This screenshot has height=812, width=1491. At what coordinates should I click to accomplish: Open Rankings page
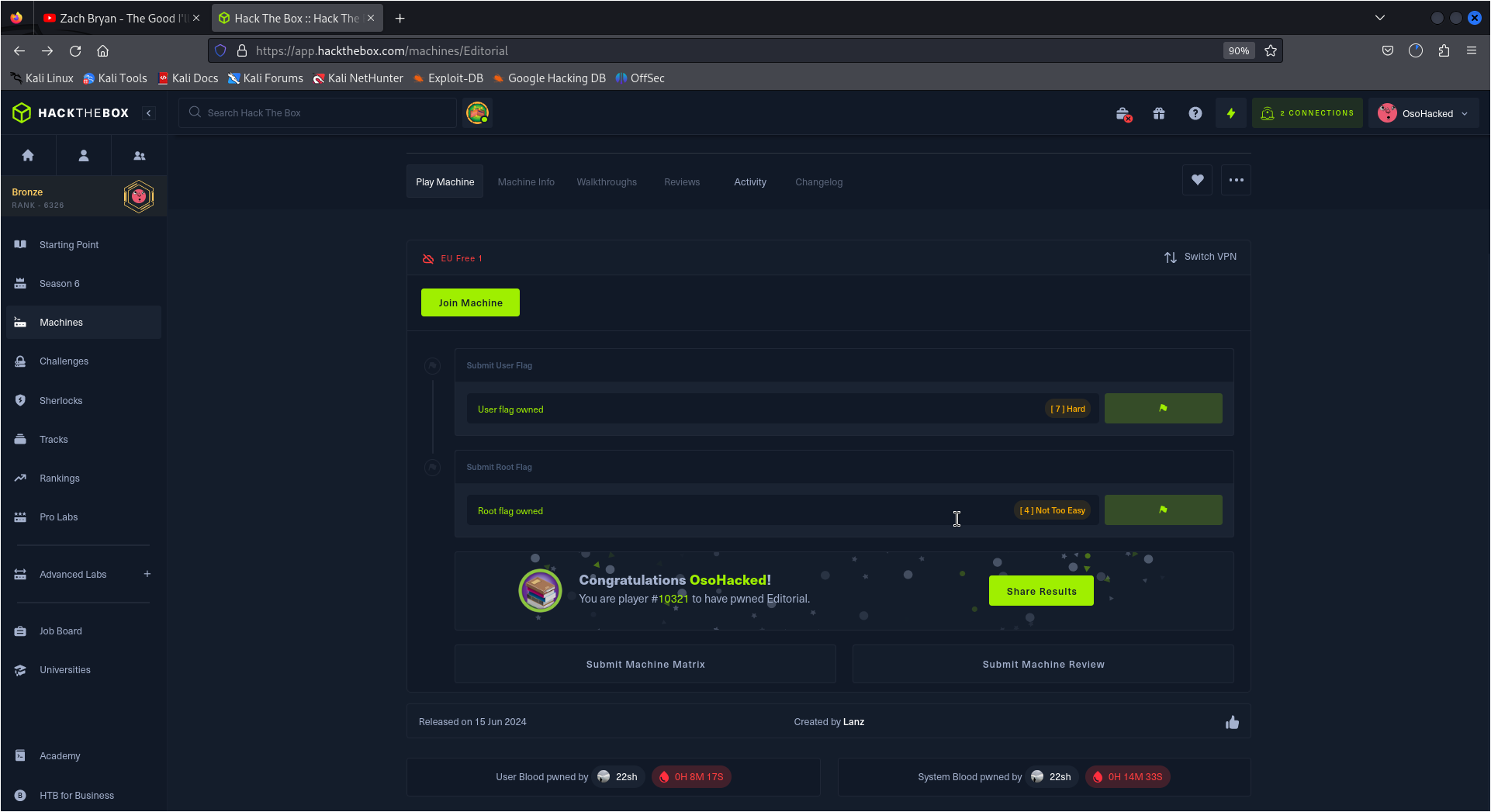[x=84, y=479]
